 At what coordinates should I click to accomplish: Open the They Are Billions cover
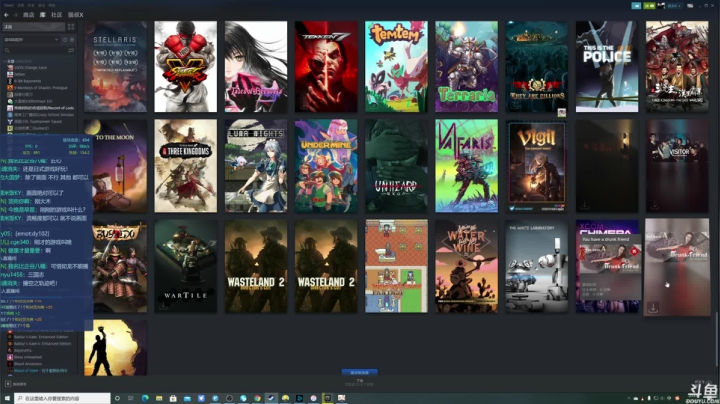(536, 66)
